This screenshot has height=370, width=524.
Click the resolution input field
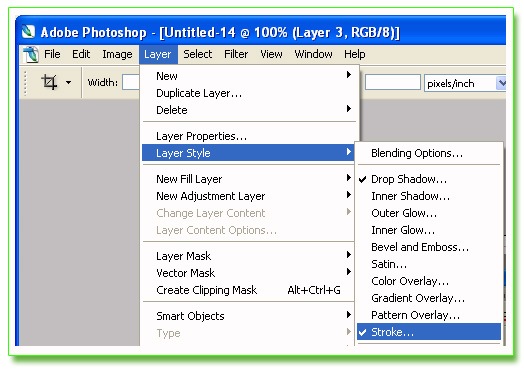tap(393, 82)
